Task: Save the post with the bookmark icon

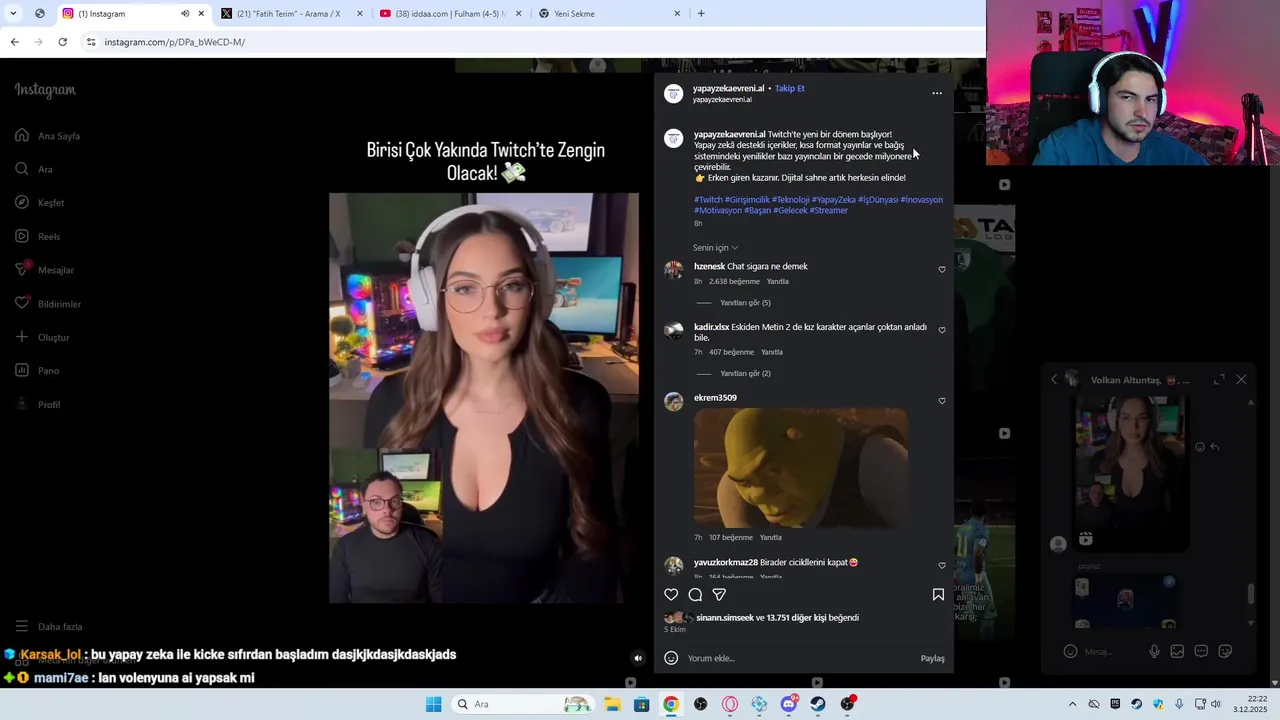Action: [938, 595]
